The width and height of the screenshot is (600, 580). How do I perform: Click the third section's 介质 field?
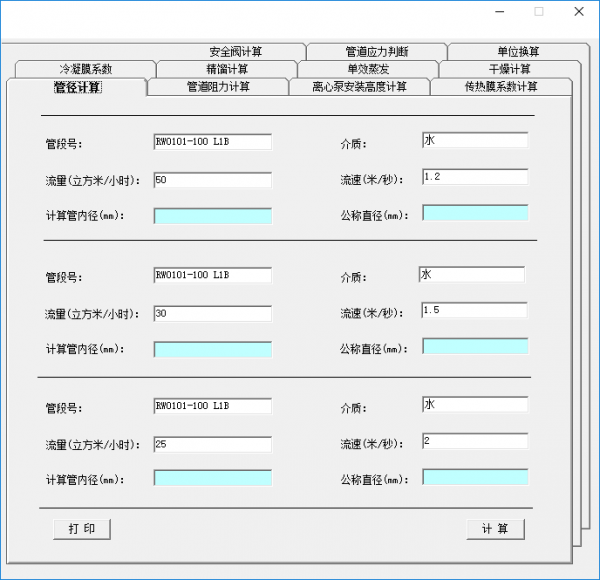475,405
